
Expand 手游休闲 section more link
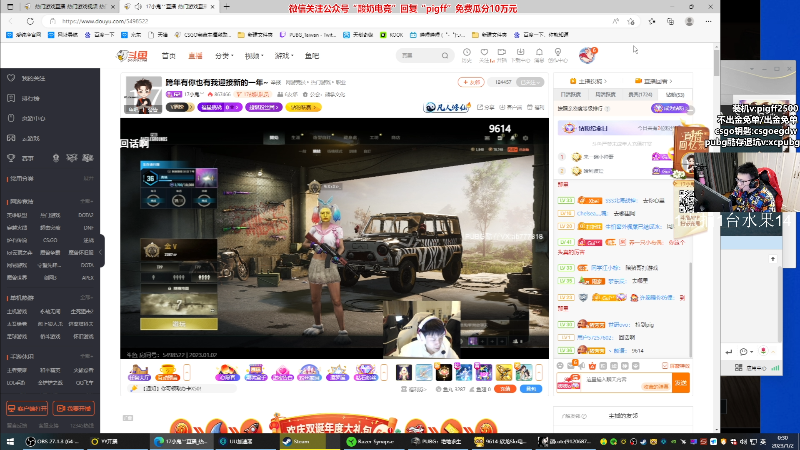pos(86,357)
